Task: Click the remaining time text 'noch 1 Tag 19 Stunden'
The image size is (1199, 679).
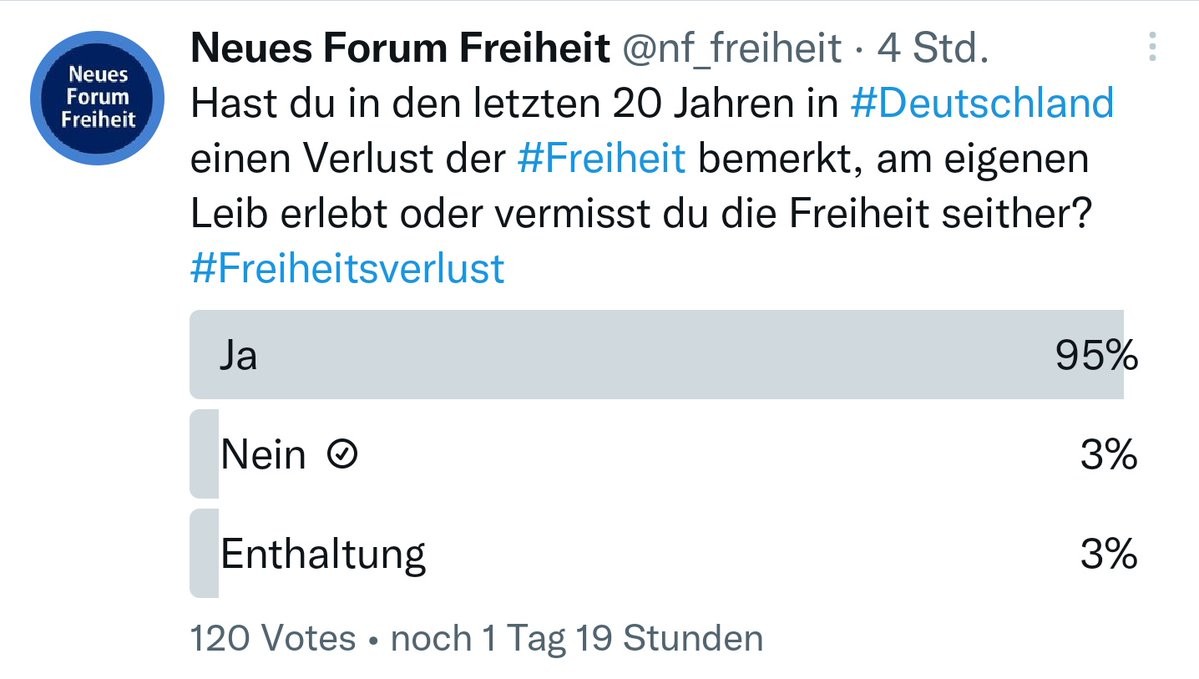Action: 576,638
